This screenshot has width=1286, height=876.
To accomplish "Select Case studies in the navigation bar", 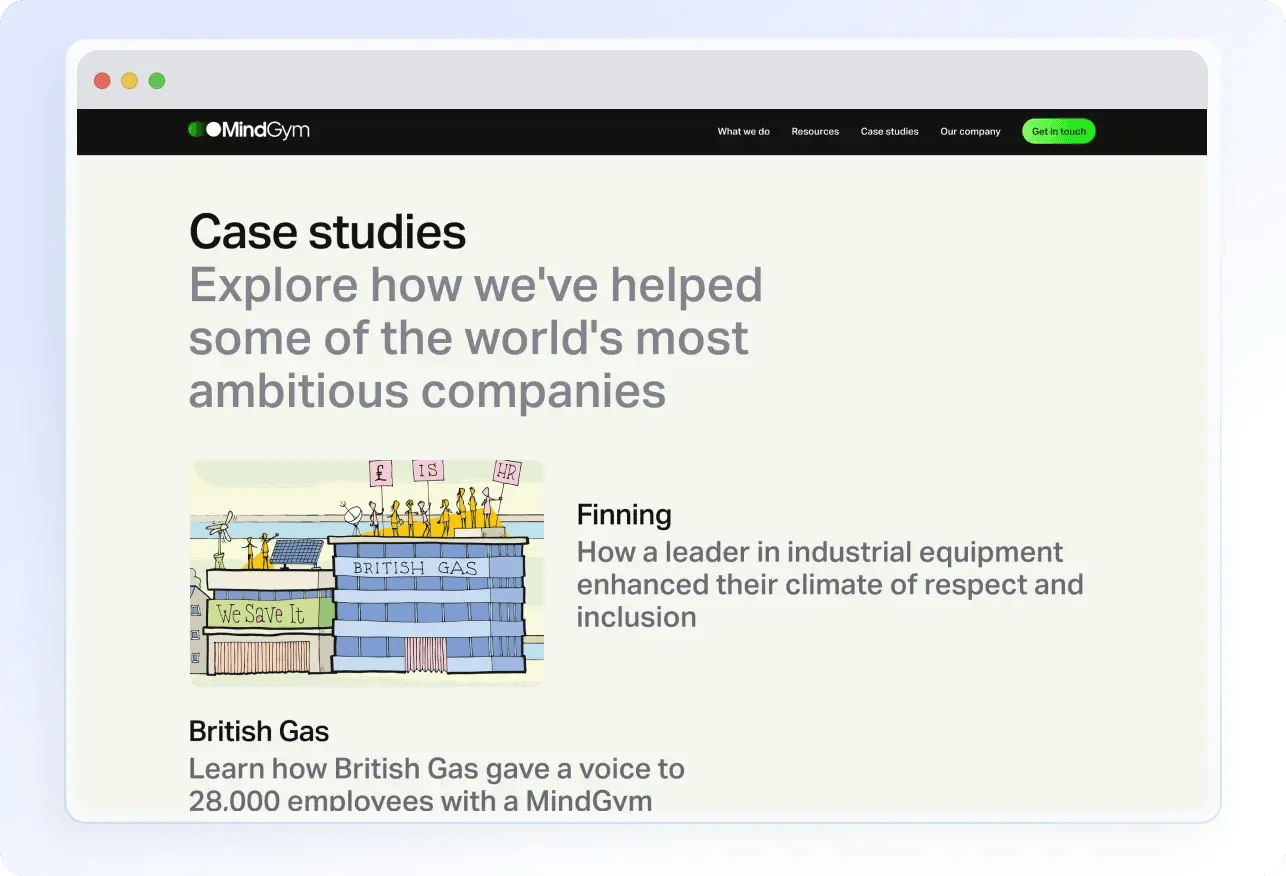I will point(889,132).
